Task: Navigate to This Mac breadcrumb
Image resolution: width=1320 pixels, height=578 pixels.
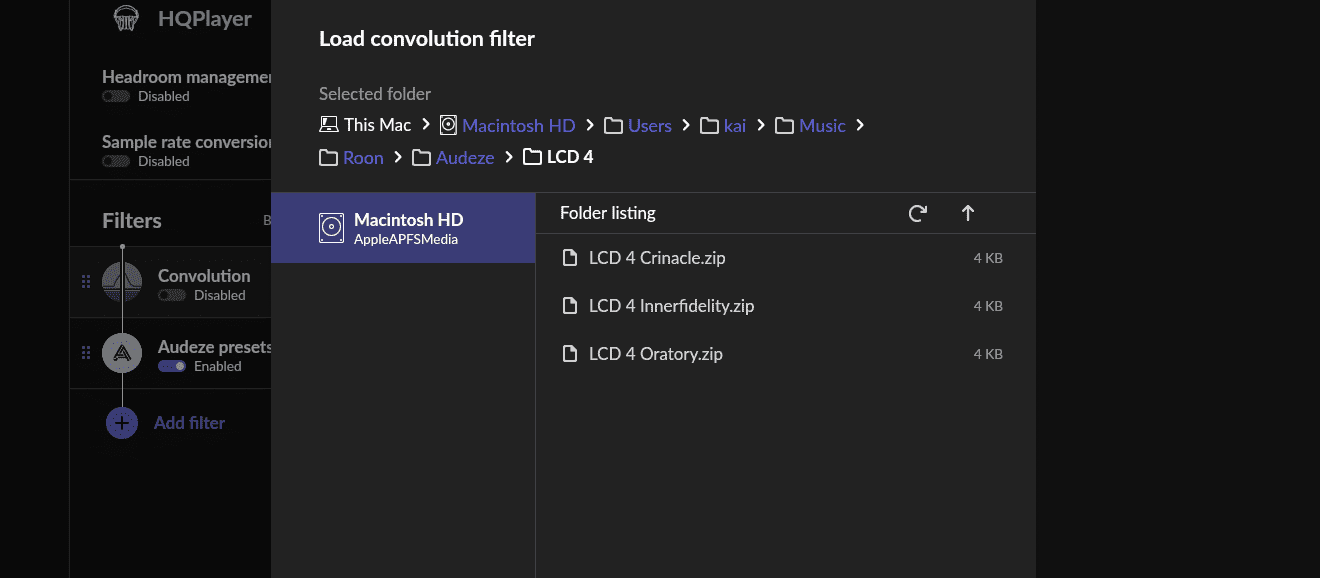Action: tap(365, 125)
